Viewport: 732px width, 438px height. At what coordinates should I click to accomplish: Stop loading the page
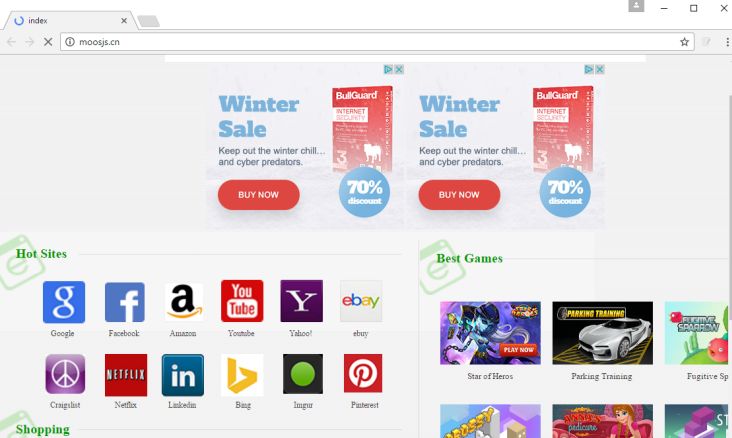[x=48, y=42]
